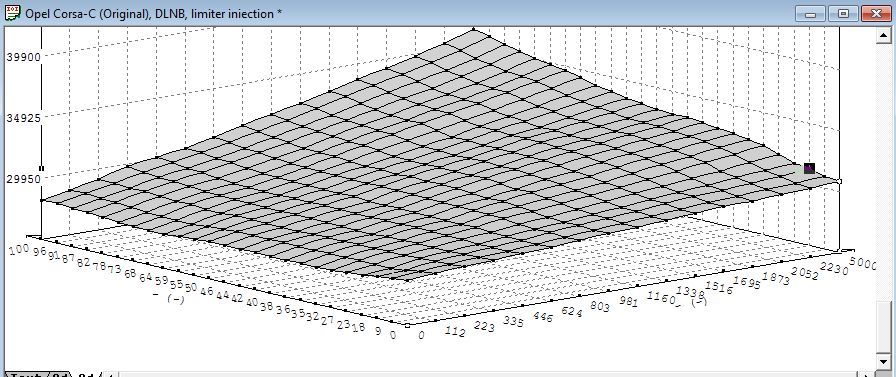
Task: Click the 29950 value axis label
Action: pyautogui.click(x=23, y=179)
